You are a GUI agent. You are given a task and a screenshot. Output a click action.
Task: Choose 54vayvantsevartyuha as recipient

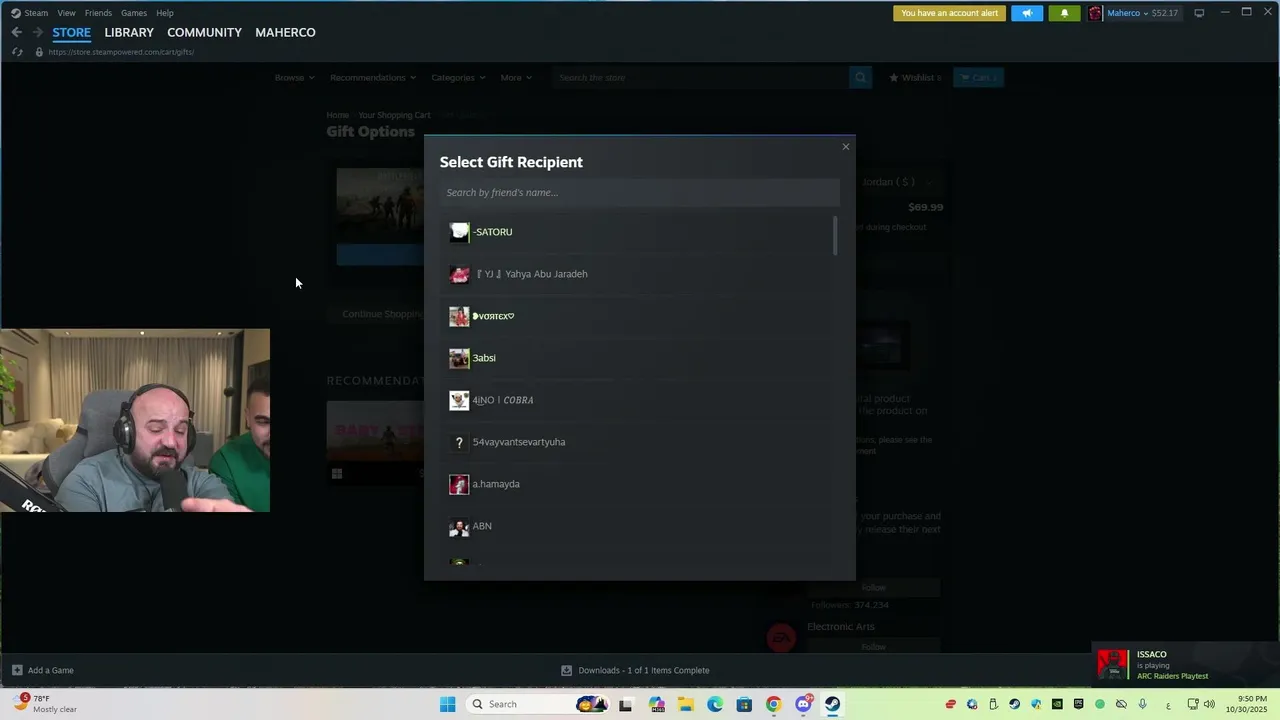(638, 442)
